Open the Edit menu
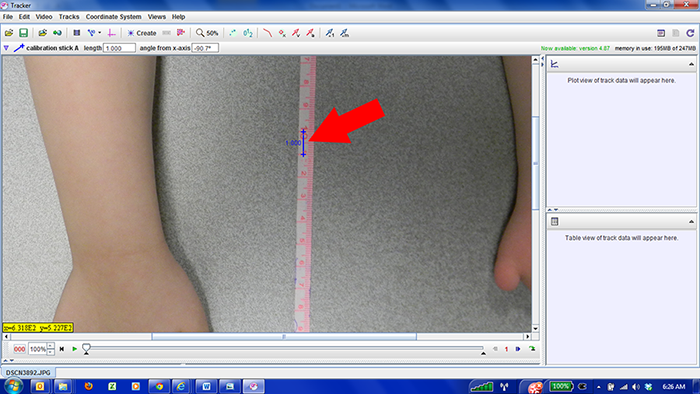700x394 pixels. tap(24, 17)
